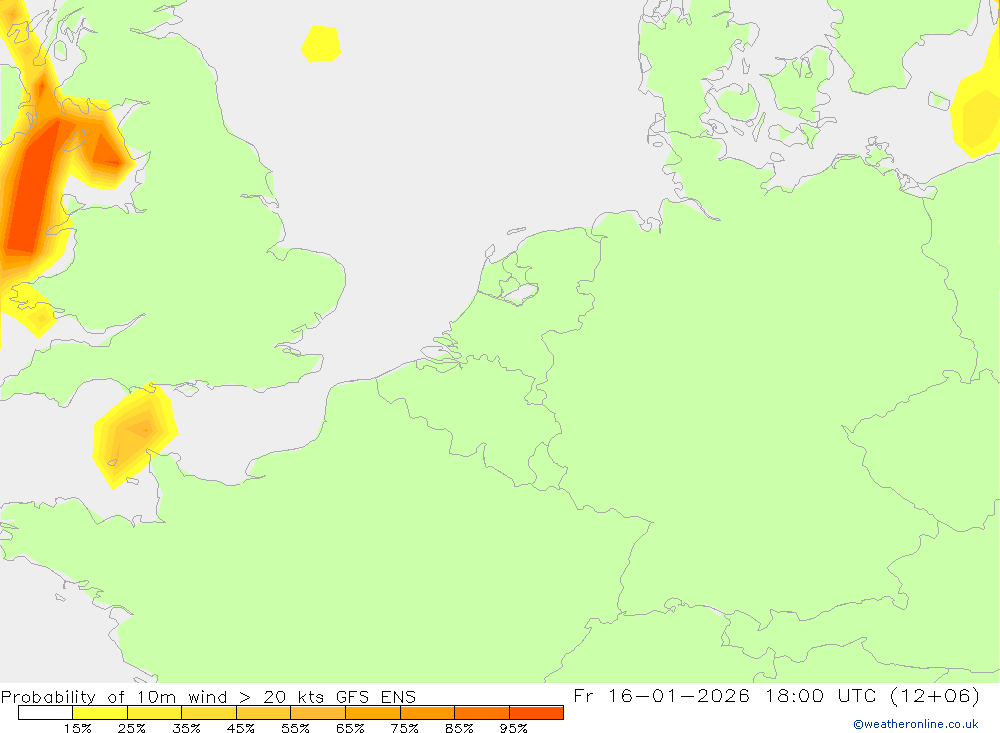Click the forecast date 'Fr 16-01-2026 18:00 UTC (12+06)'
Screen dimensions: 1000x733
tap(776, 695)
